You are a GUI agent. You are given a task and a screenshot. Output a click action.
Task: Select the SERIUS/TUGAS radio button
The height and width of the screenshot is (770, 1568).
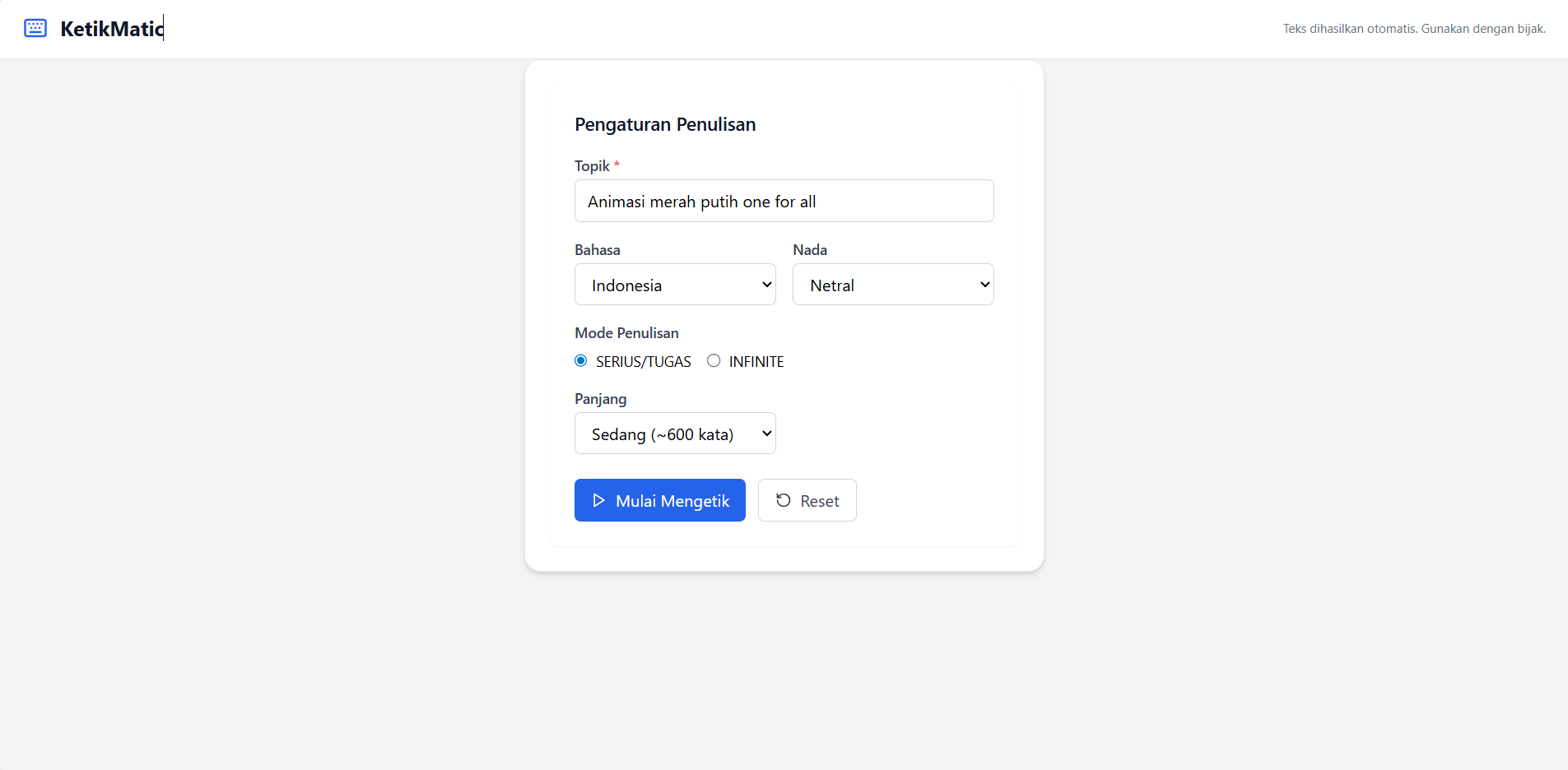pyautogui.click(x=581, y=360)
